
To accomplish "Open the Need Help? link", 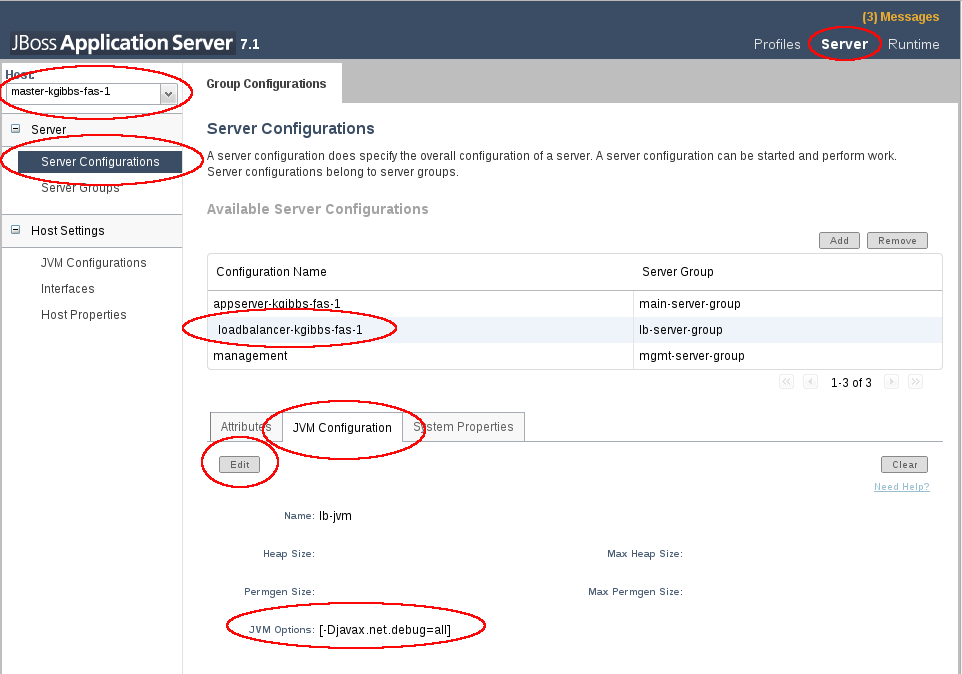I will pyautogui.click(x=901, y=487).
